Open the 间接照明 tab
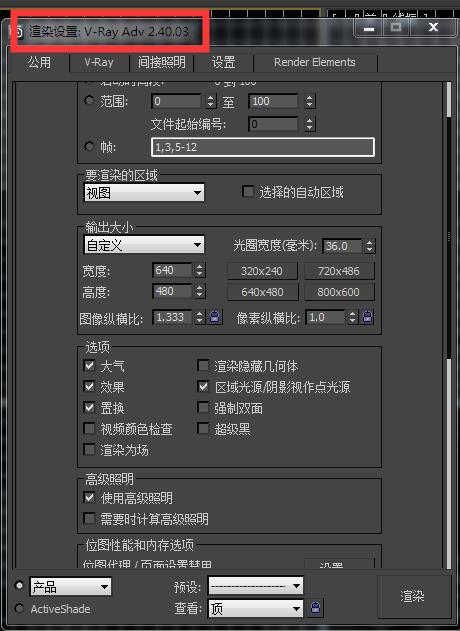This screenshot has height=631, width=460. pyautogui.click(x=161, y=62)
